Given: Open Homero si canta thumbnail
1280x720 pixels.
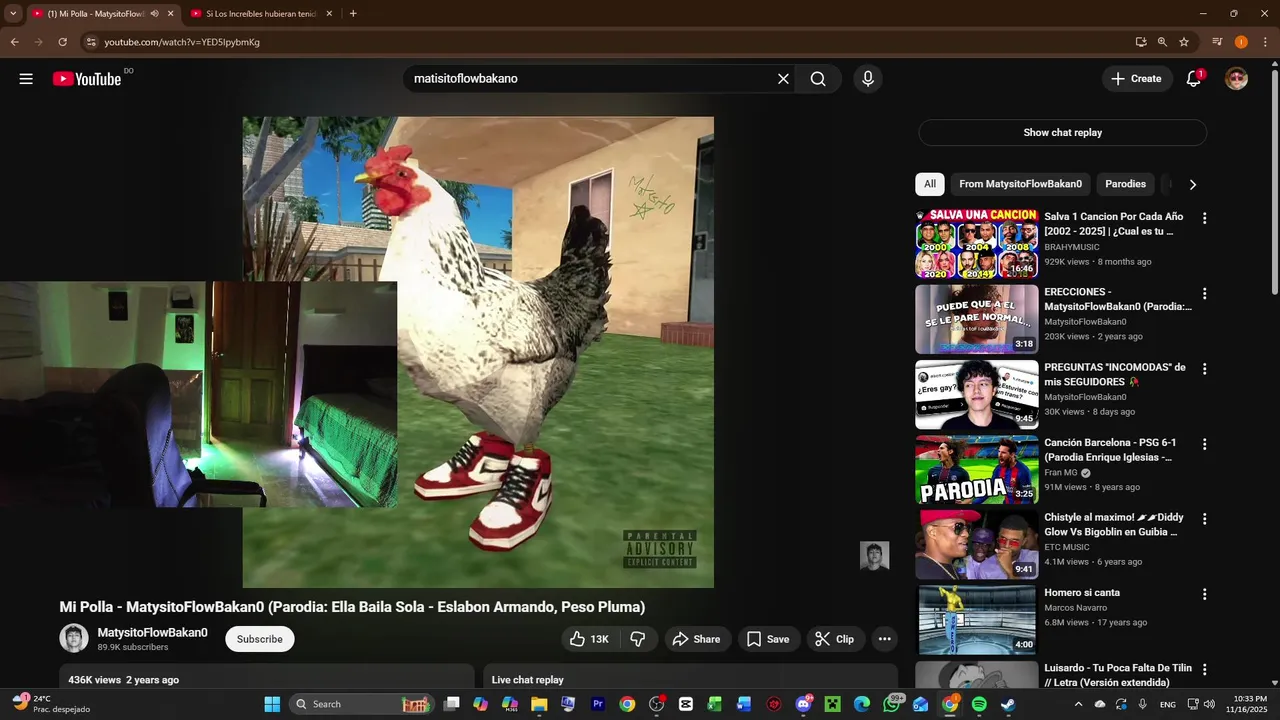Looking at the screenshot, I should pyautogui.click(x=977, y=619).
